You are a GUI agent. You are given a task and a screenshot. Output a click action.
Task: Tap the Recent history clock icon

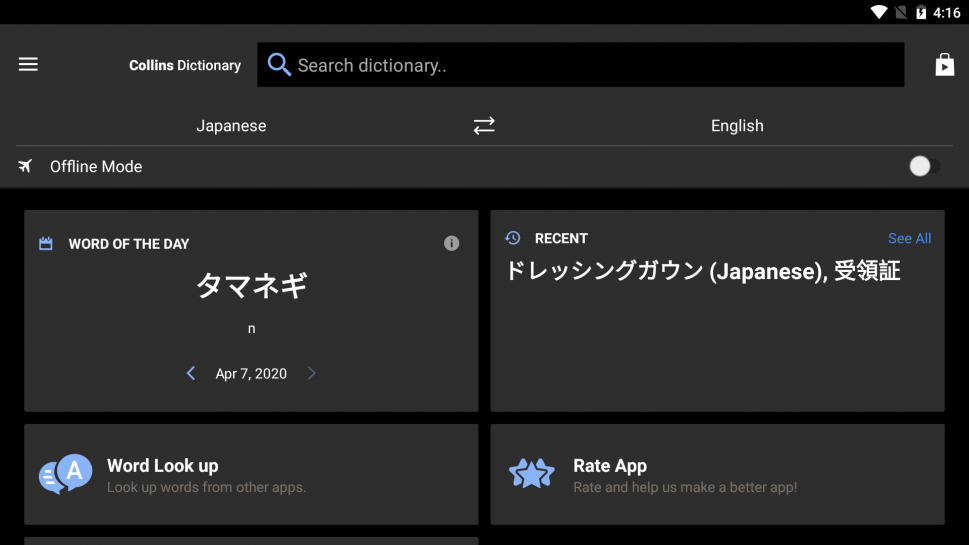click(x=512, y=238)
